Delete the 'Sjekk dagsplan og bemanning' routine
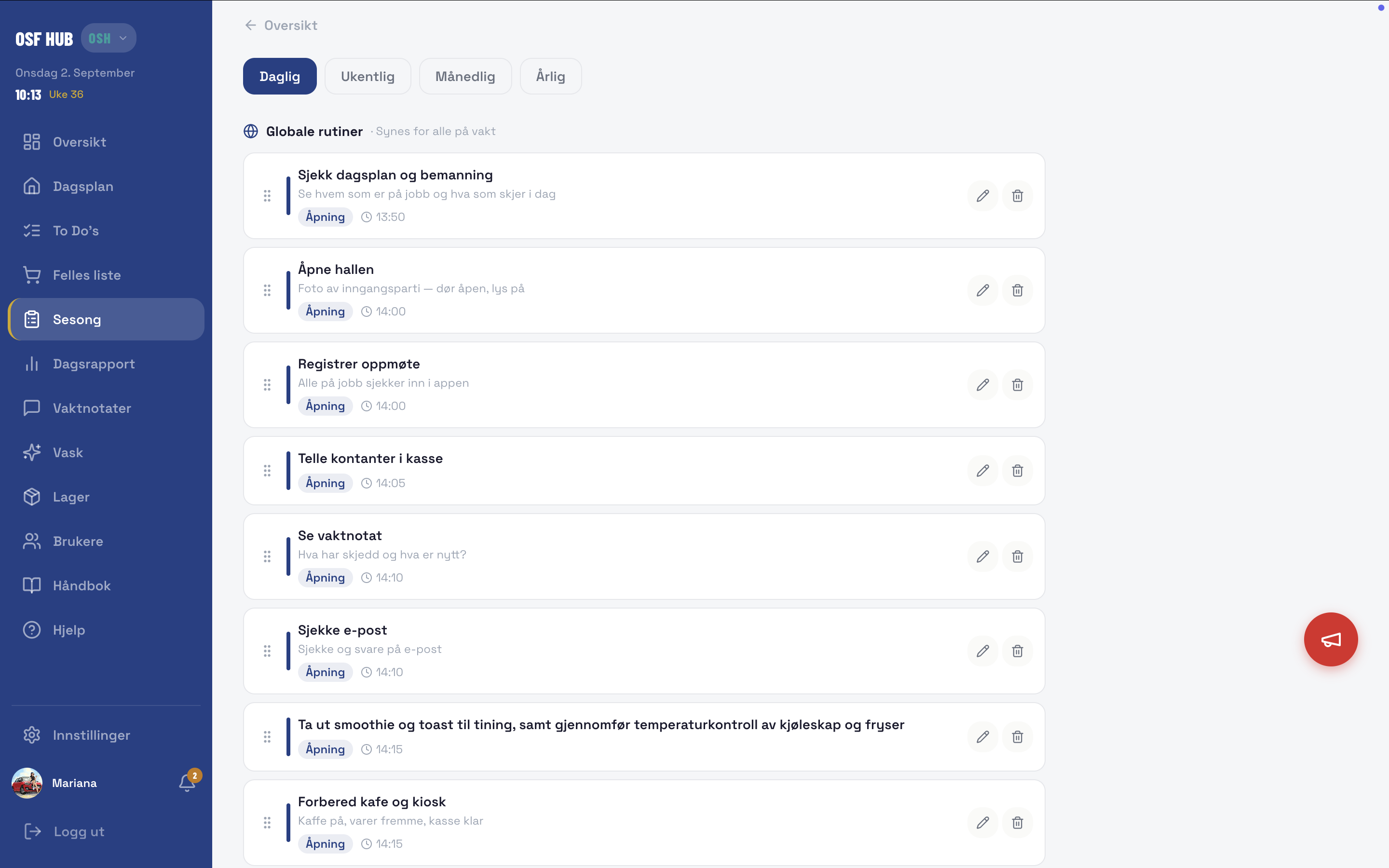The width and height of the screenshot is (1389, 868). (1017, 196)
